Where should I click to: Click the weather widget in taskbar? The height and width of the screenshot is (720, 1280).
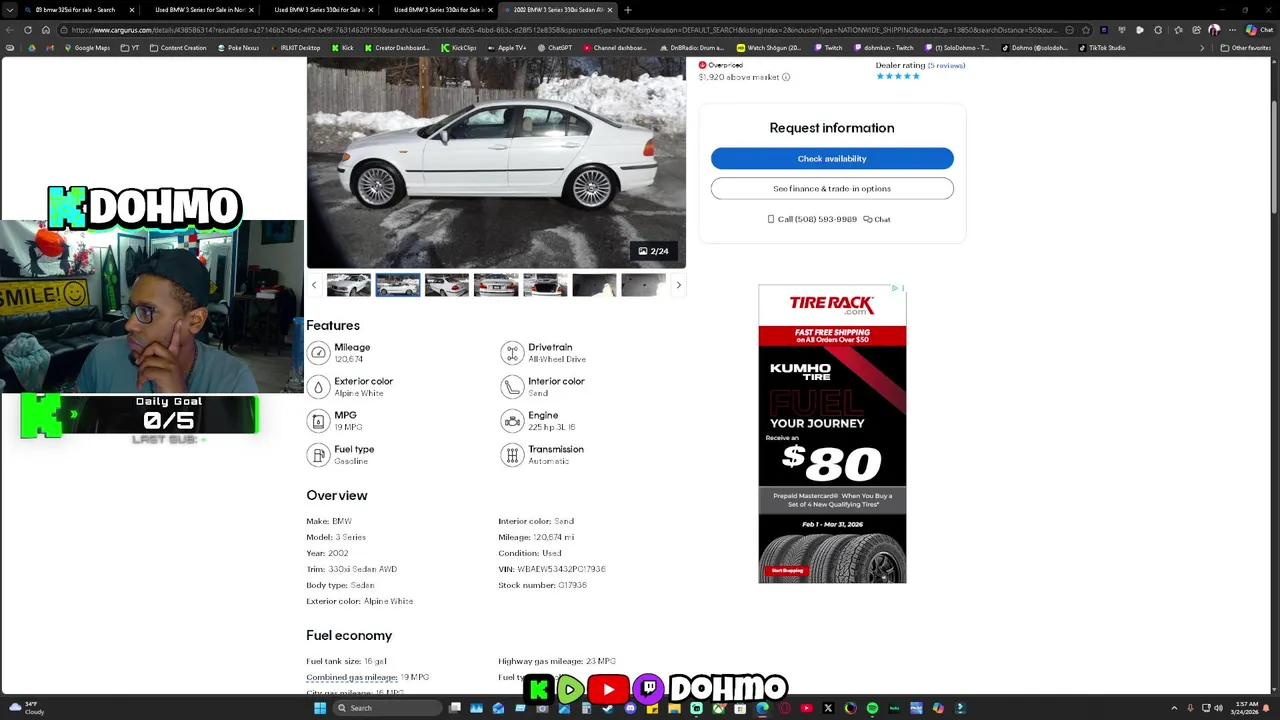(26, 708)
